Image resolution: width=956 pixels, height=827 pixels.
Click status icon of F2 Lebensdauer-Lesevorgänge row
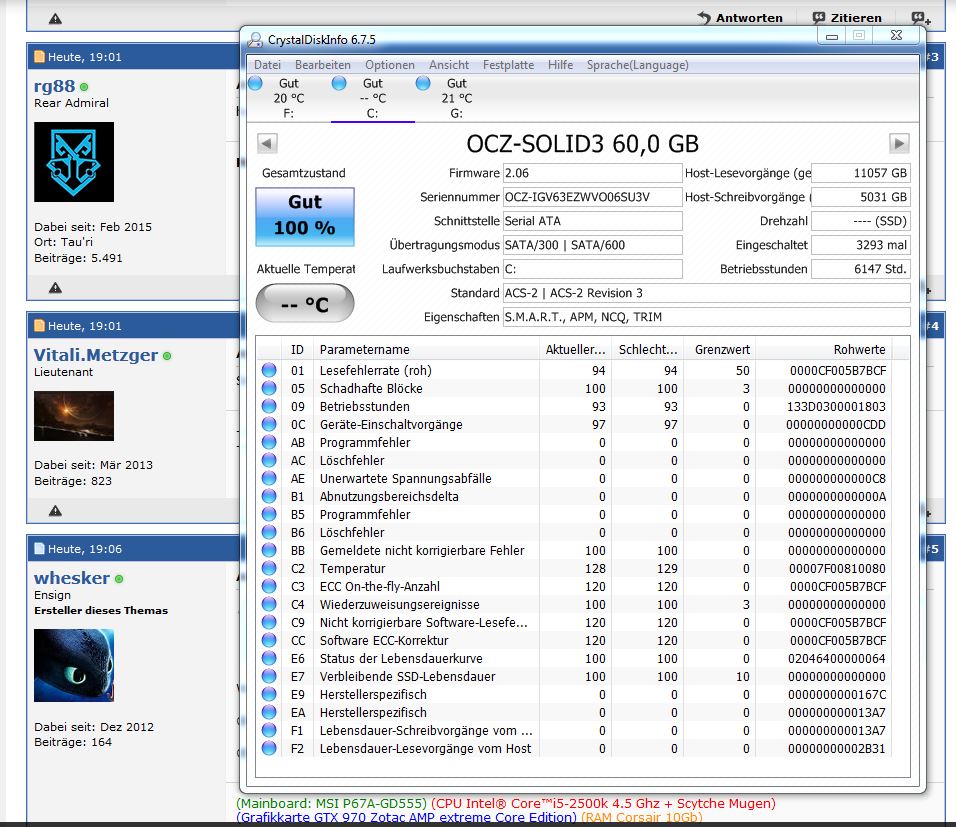point(269,748)
